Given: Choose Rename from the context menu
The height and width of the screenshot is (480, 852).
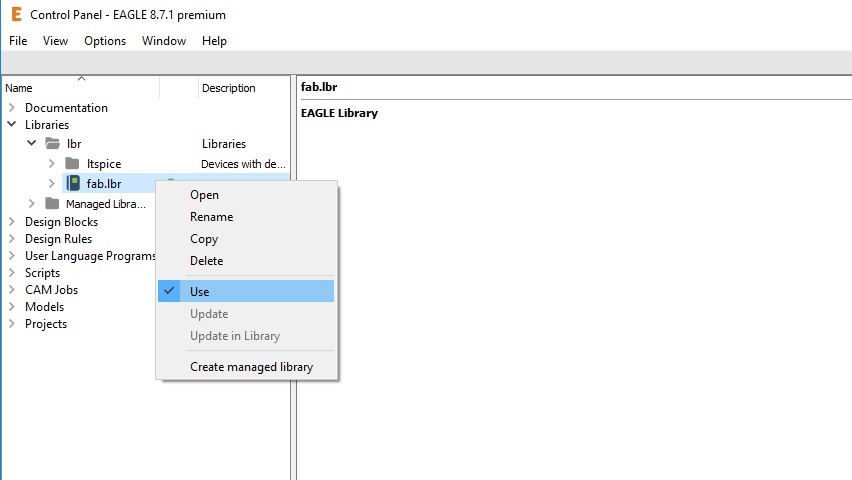Looking at the screenshot, I should click(246, 216).
